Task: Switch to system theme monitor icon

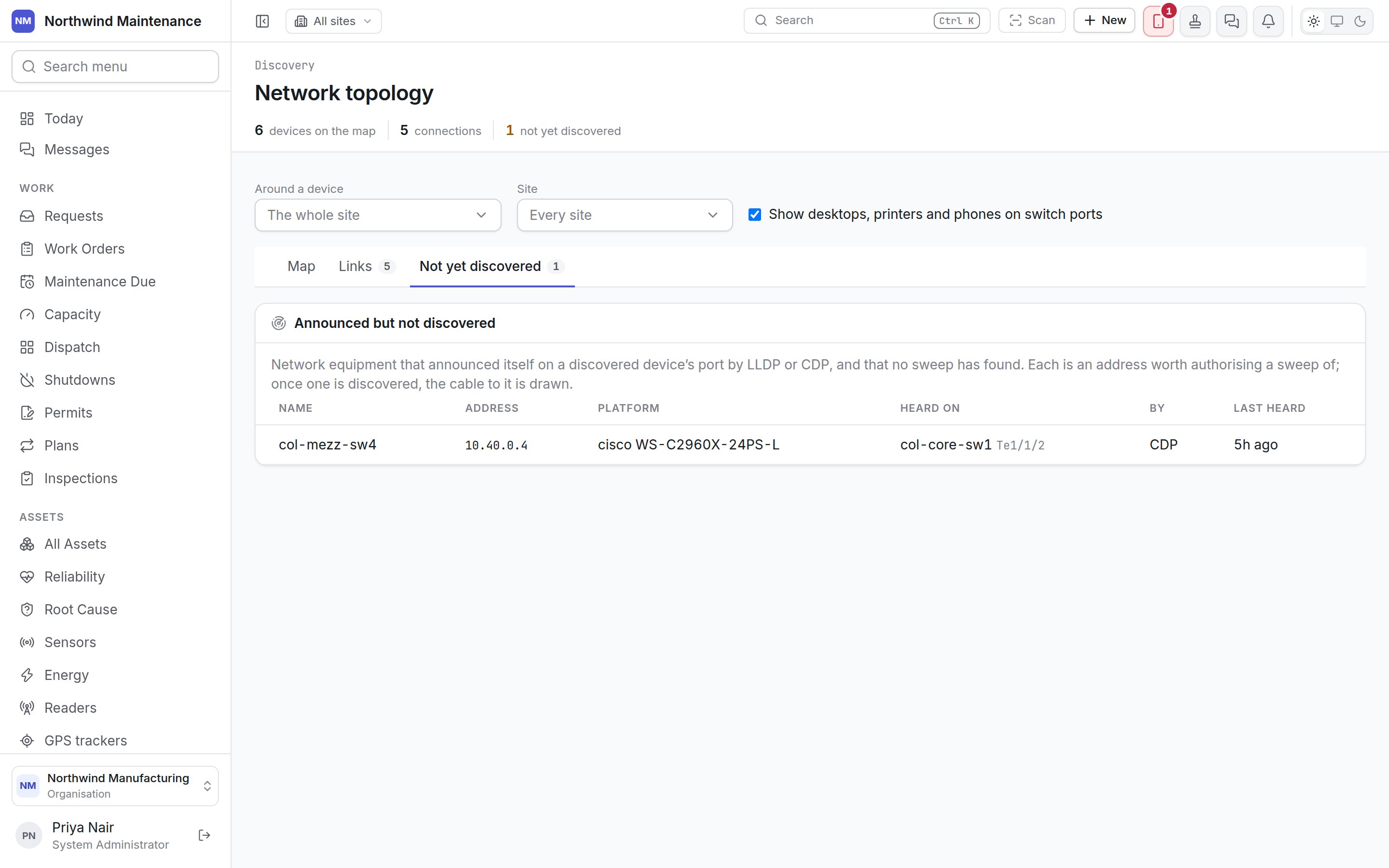Action: 1337,21
